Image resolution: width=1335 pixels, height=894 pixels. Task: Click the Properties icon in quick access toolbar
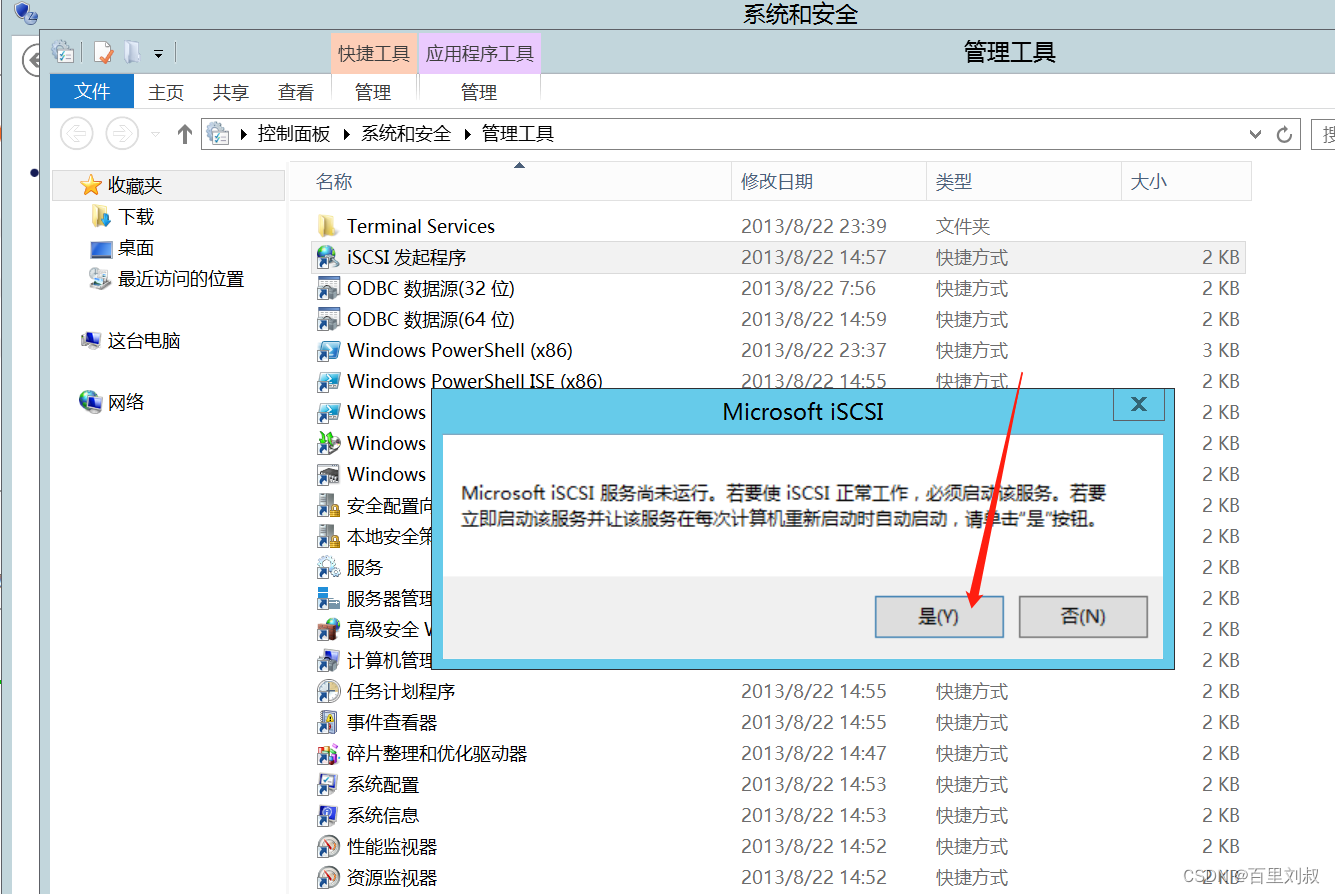(103, 52)
